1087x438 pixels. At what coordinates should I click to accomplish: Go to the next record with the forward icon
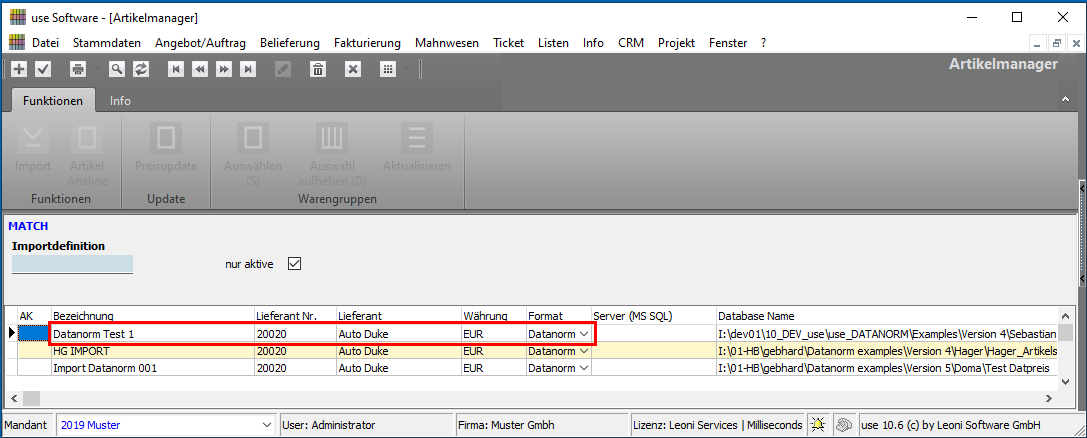pyautogui.click(x=224, y=69)
